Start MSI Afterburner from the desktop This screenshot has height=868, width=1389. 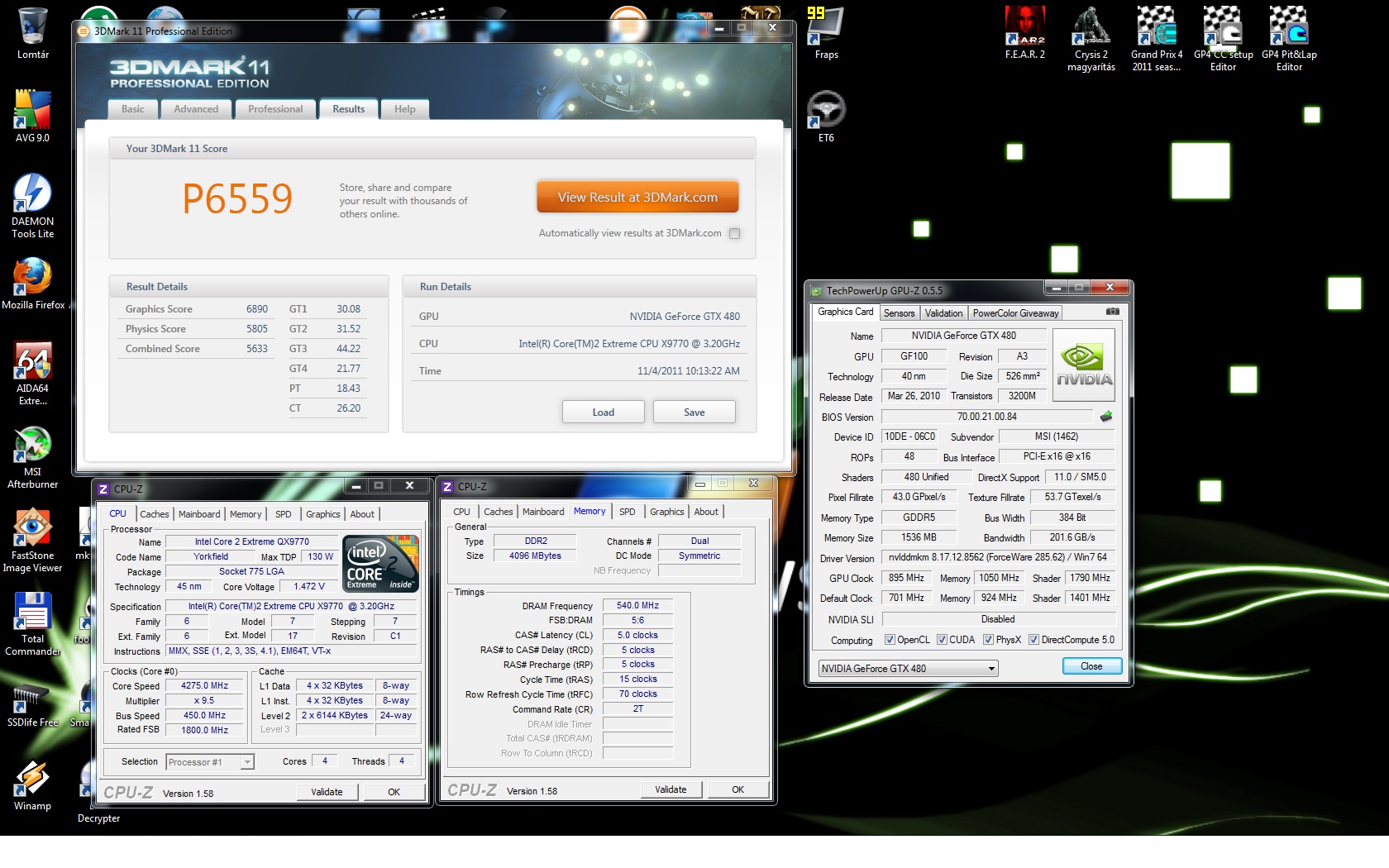click(x=33, y=457)
